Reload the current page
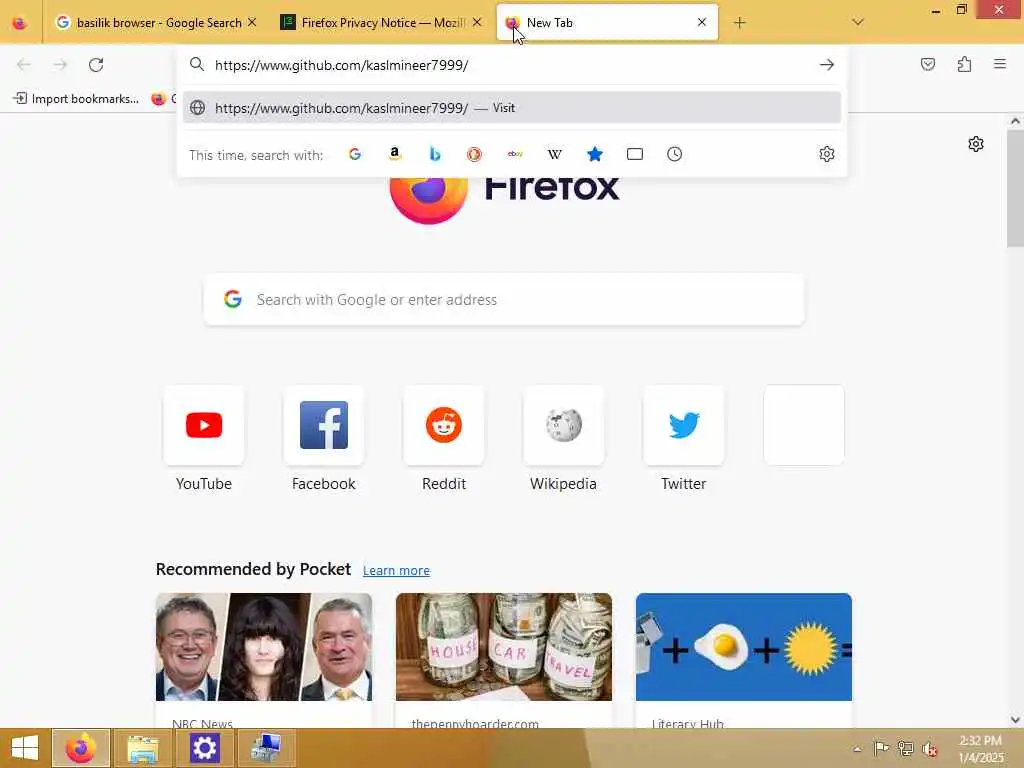The height and width of the screenshot is (768, 1024). tap(96, 65)
